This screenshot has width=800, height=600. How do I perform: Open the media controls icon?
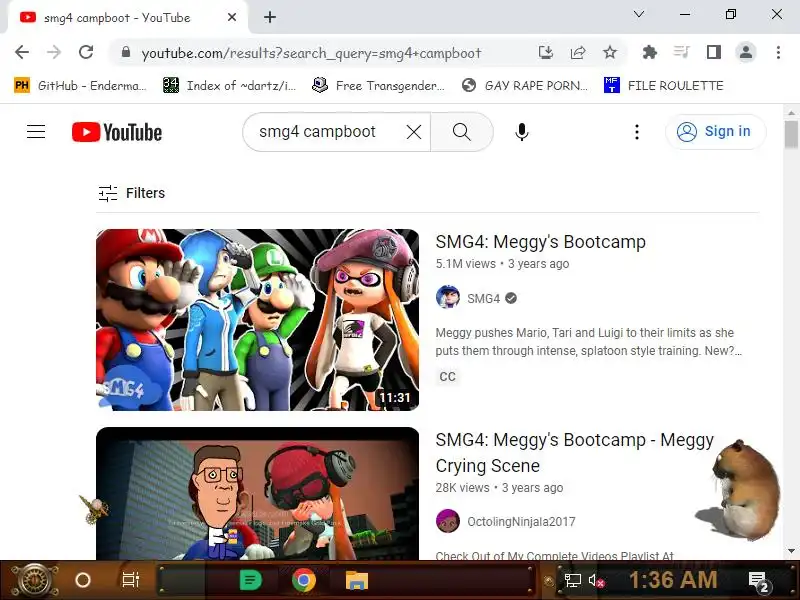point(681,52)
